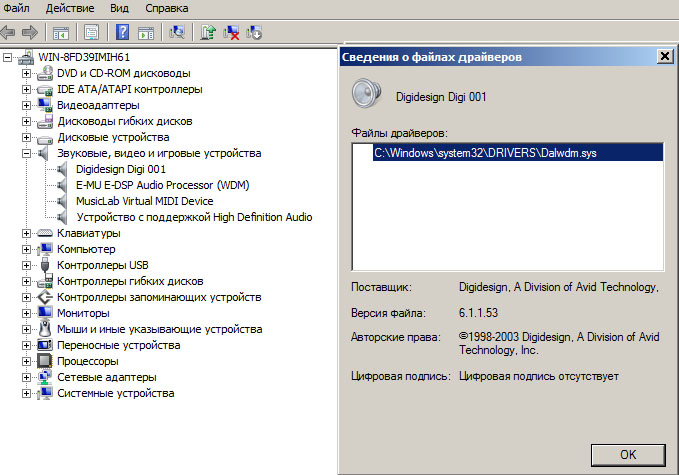This screenshot has width=679, height=475.
Task: Select Dalwdm.sys driver file entry
Action: tap(518, 153)
